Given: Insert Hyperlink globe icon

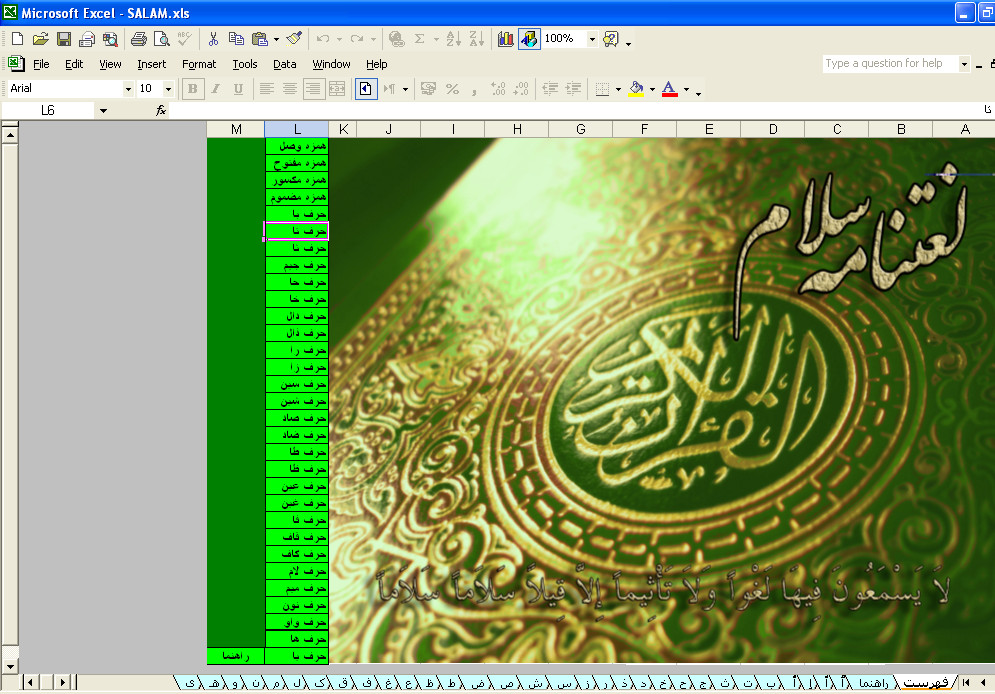Looking at the screenshot, I should (x=397, y=39).
